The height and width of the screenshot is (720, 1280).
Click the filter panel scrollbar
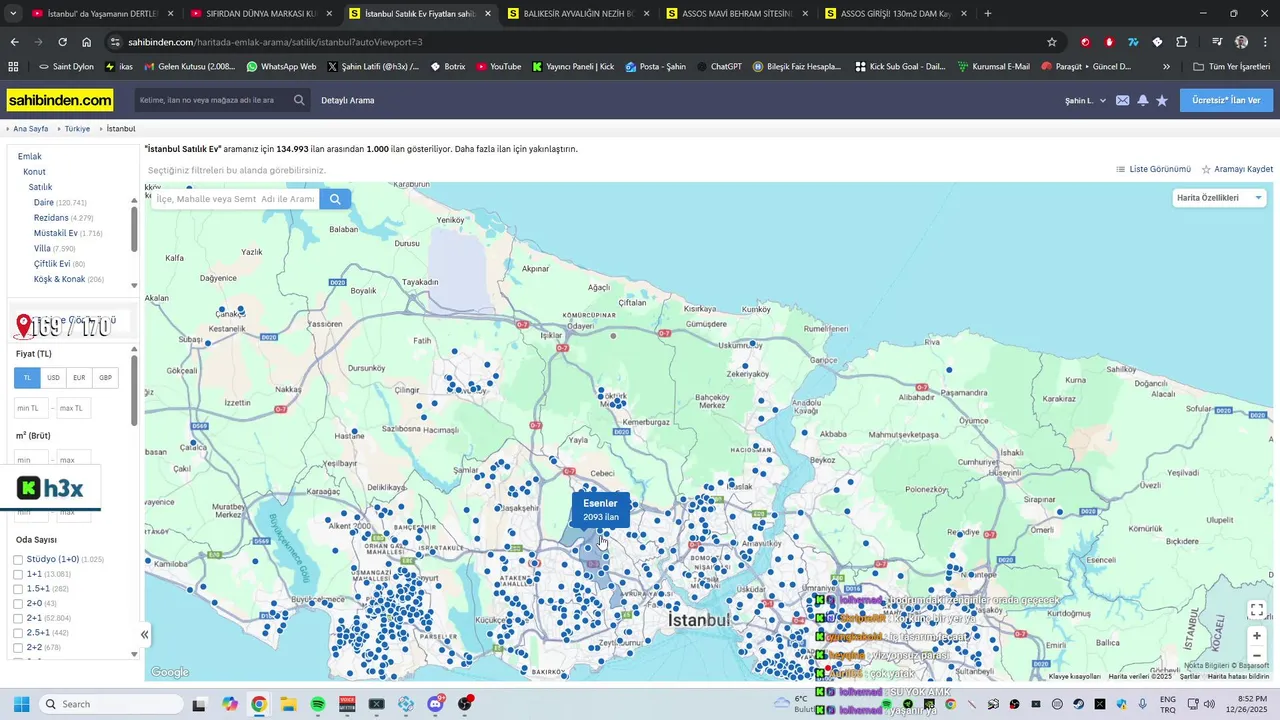(x=134, y=390)
